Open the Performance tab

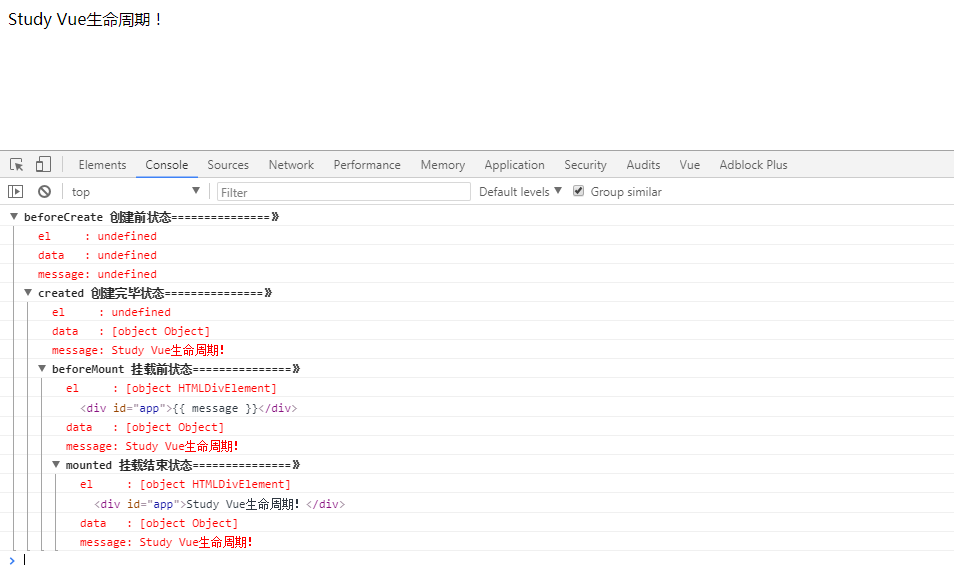pyautogui.click(x=367, y=165)
